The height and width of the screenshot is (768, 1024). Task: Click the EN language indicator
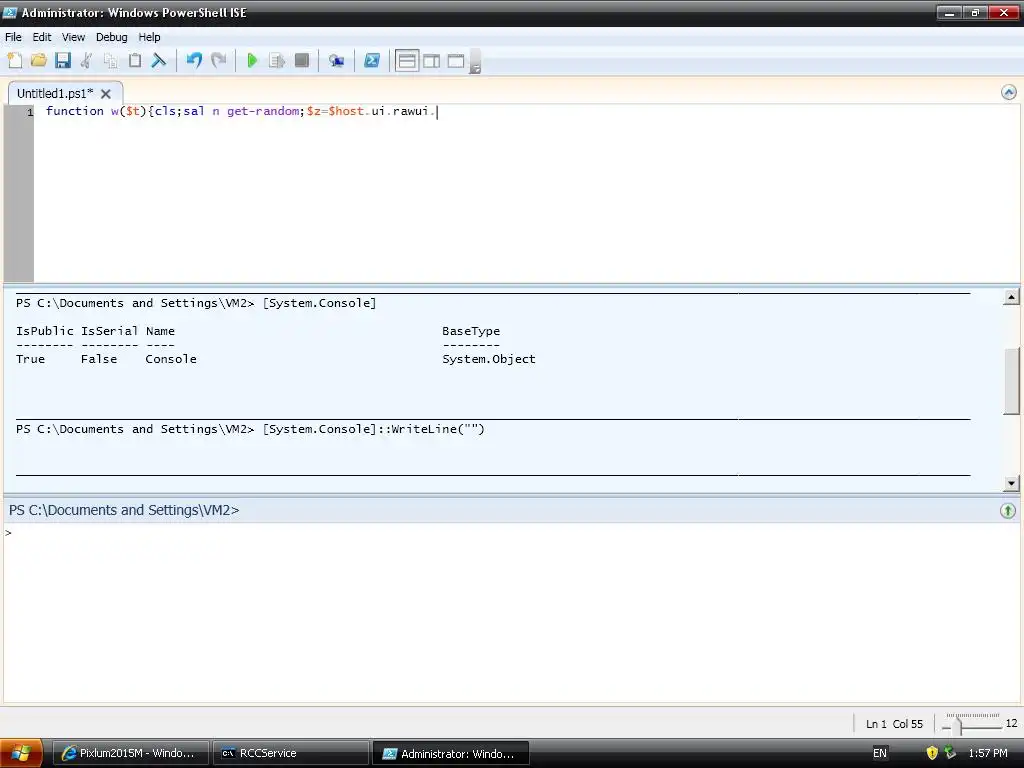pos(880,753)
